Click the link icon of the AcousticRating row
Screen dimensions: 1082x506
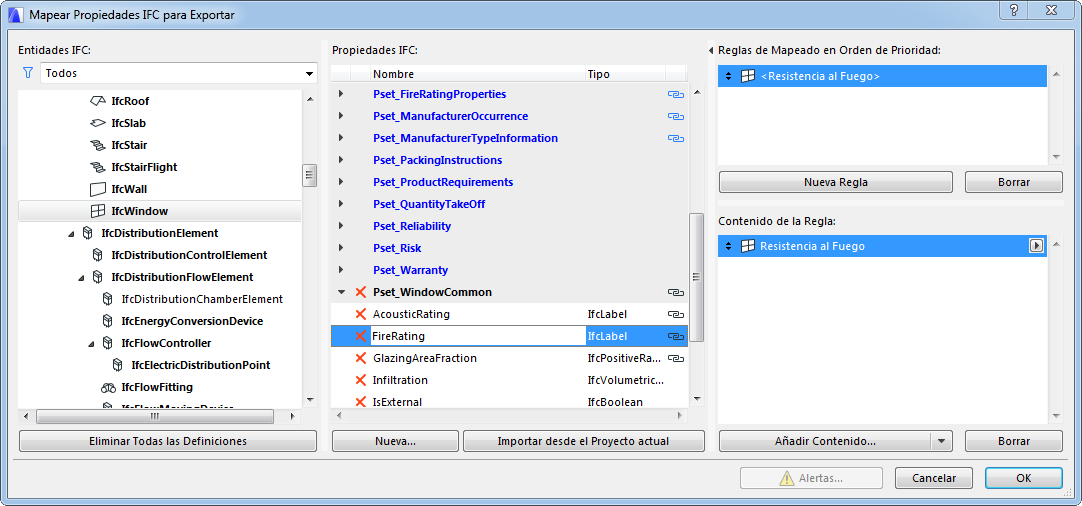coord(676,314)
